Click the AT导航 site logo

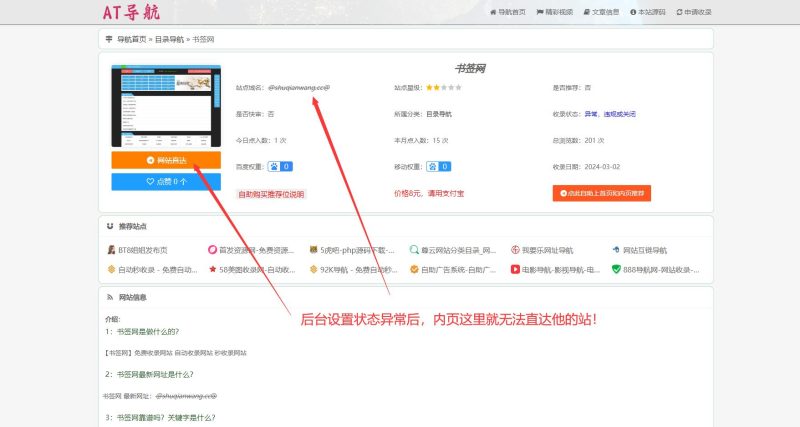pos(131,12)
